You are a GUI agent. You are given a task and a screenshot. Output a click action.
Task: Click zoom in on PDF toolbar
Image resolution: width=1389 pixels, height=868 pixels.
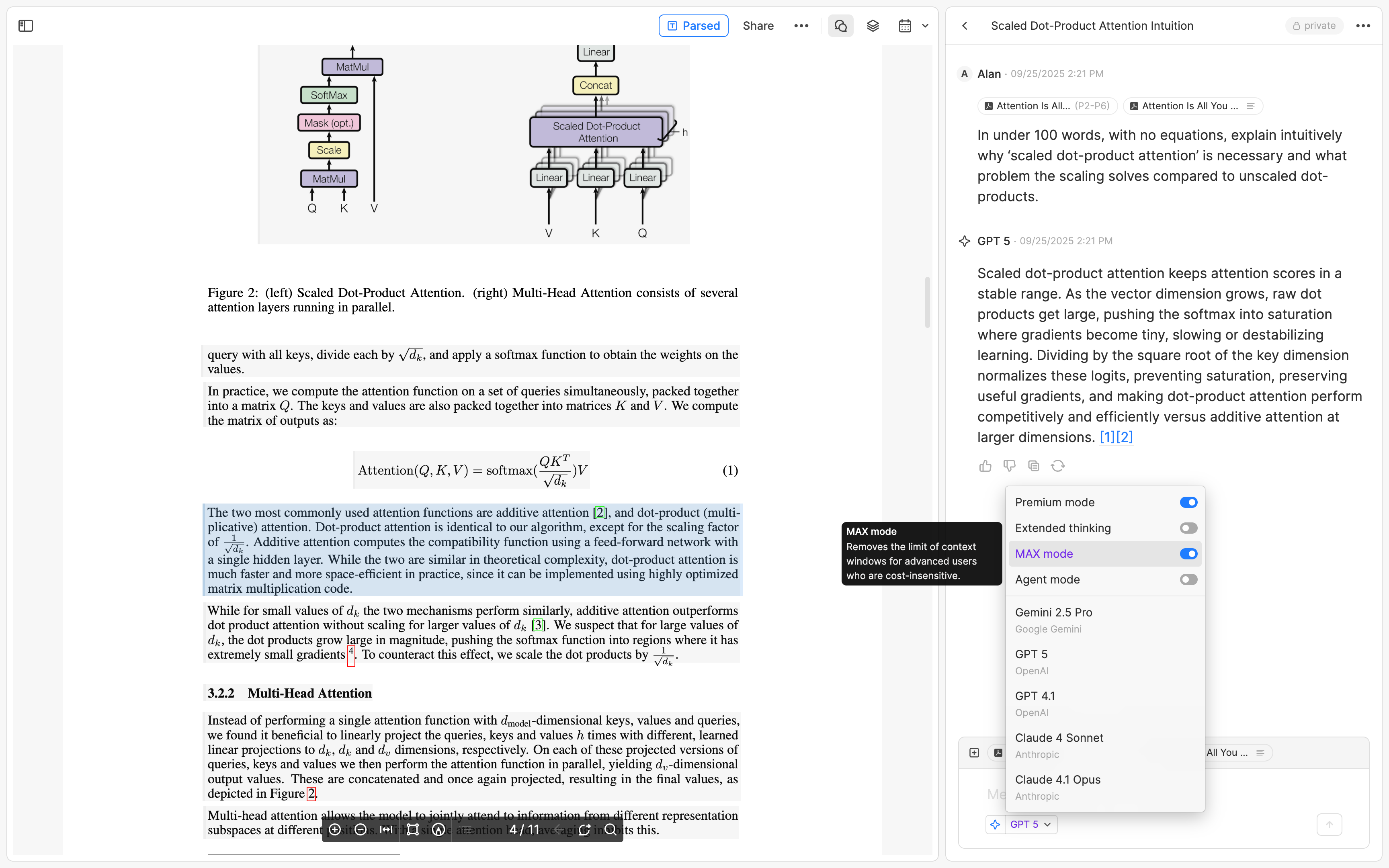point(335,829)
